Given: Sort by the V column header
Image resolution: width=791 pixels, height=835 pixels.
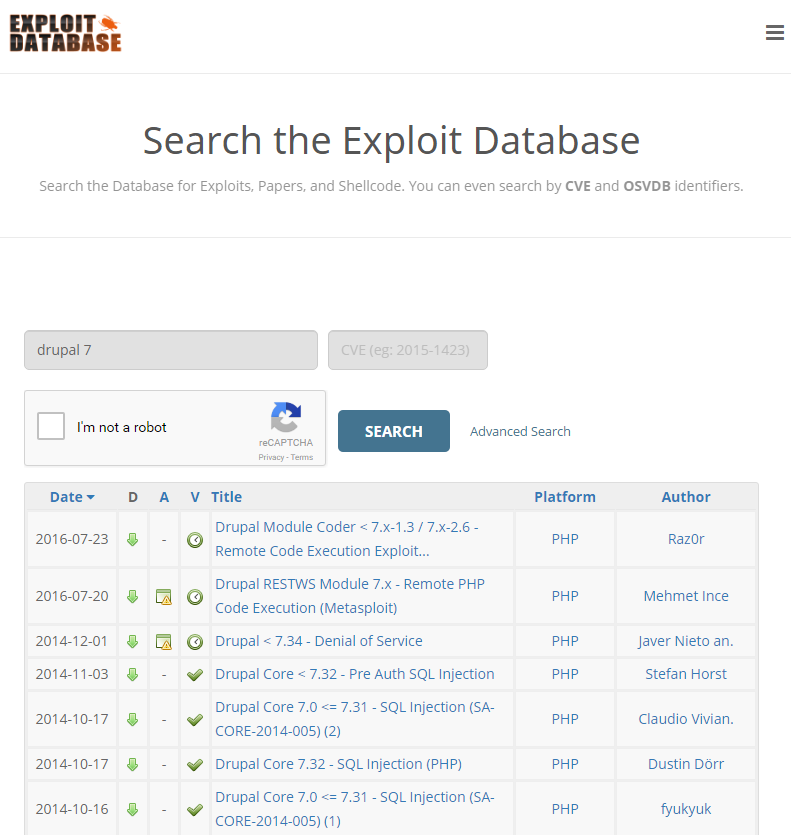Looking at the screenshot, I should point(195,497).
